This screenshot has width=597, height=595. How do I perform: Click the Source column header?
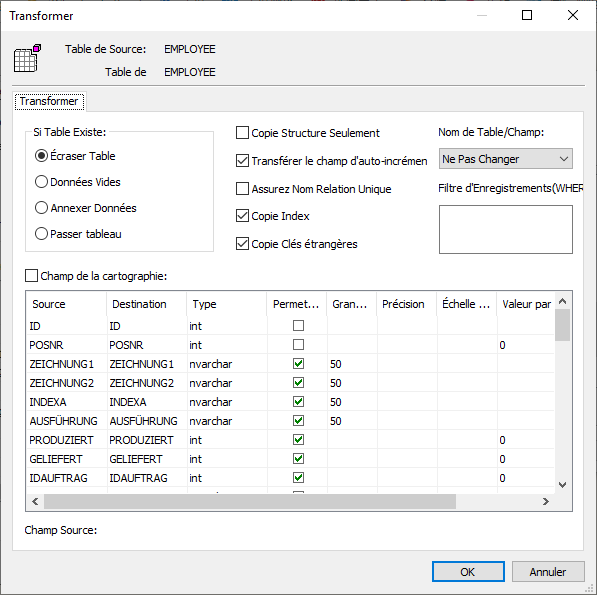tap(66, 304)
